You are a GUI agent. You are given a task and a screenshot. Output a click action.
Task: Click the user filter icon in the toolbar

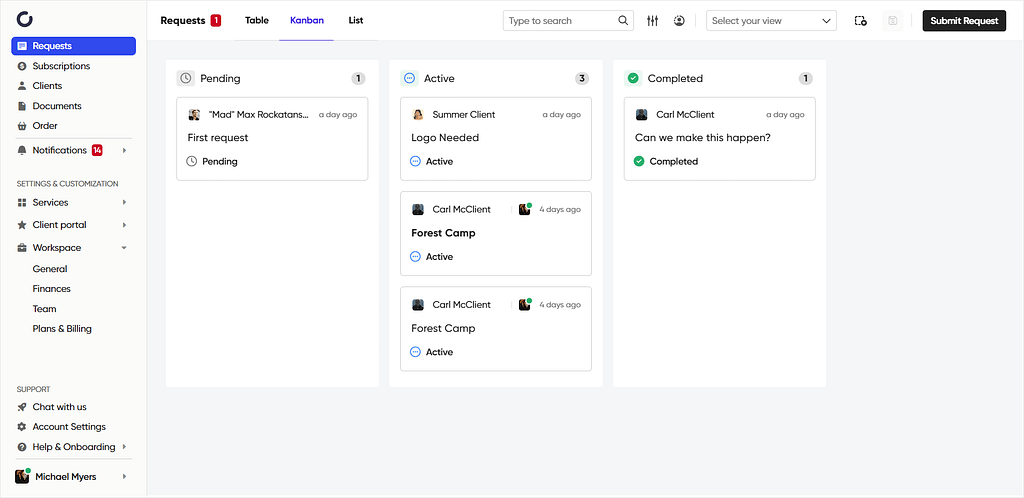pyautogui.click(x=679, y=21)
